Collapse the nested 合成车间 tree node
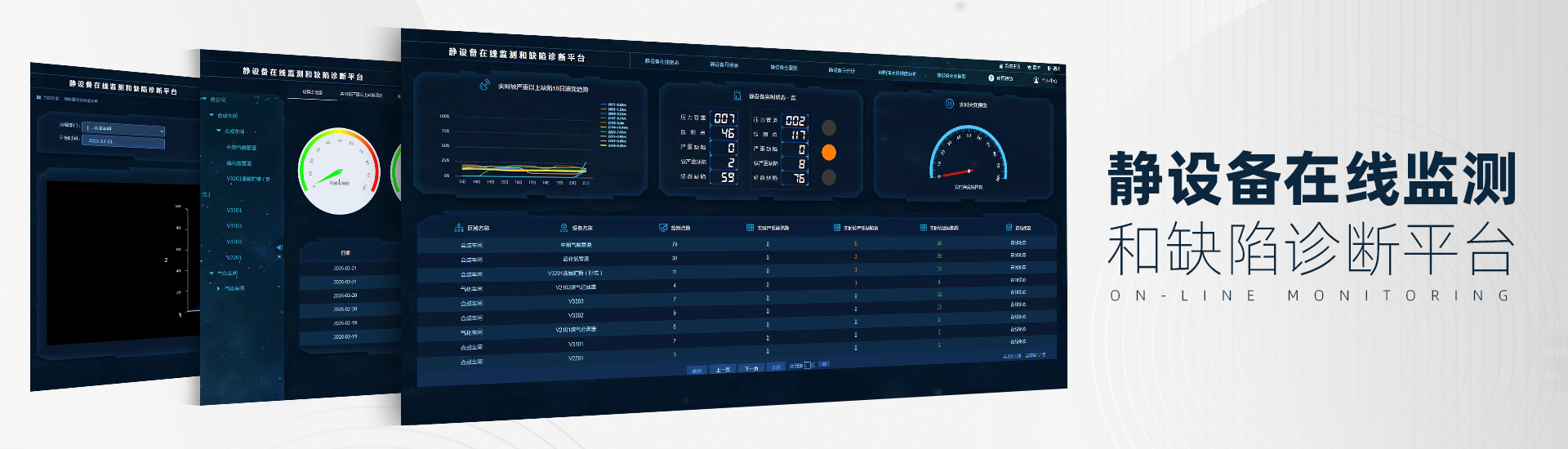 218,131
